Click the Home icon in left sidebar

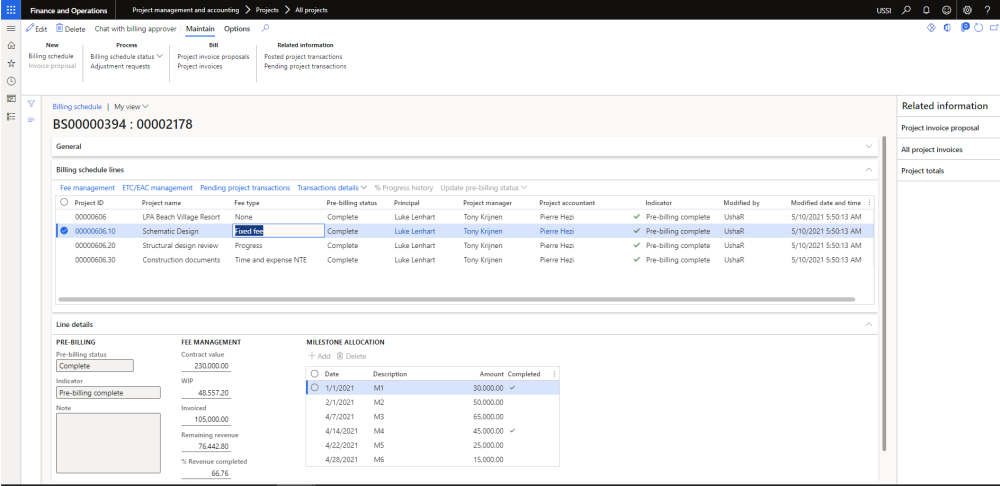tap(11, 46)
